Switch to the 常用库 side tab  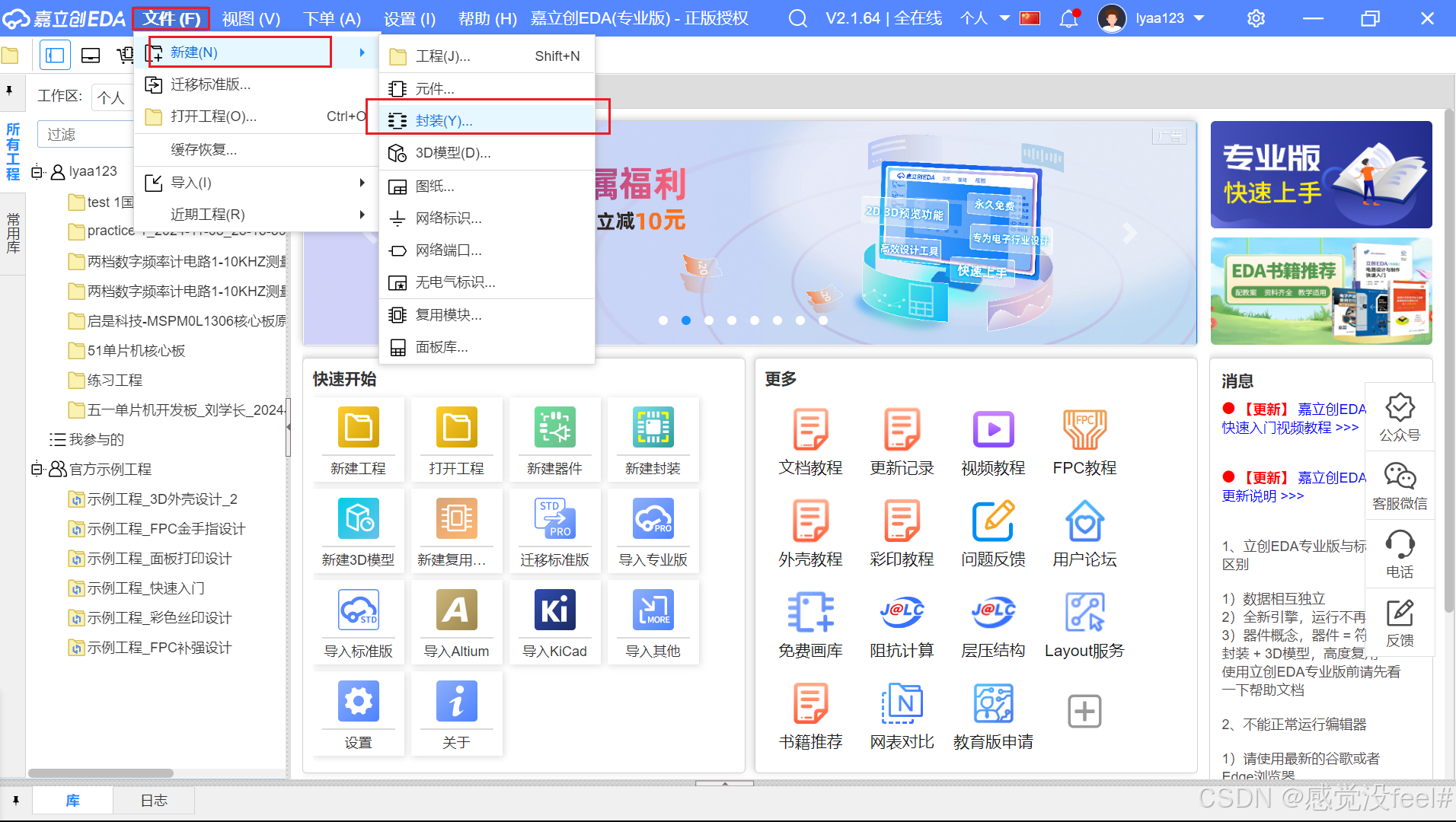13,234
